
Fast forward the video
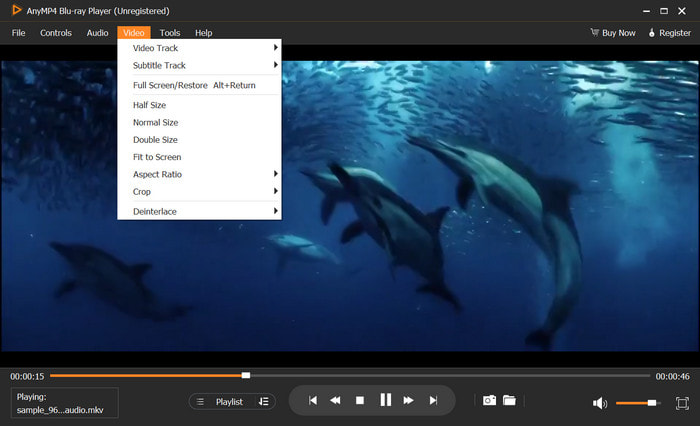(x=408, y=401)
